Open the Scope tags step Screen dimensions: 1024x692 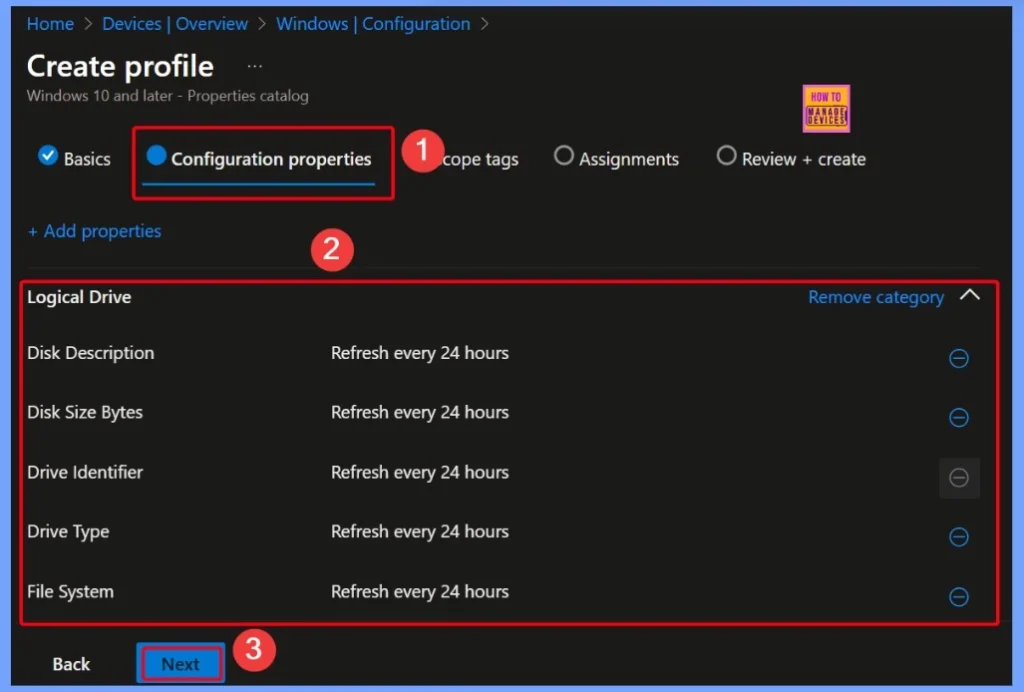480,159
